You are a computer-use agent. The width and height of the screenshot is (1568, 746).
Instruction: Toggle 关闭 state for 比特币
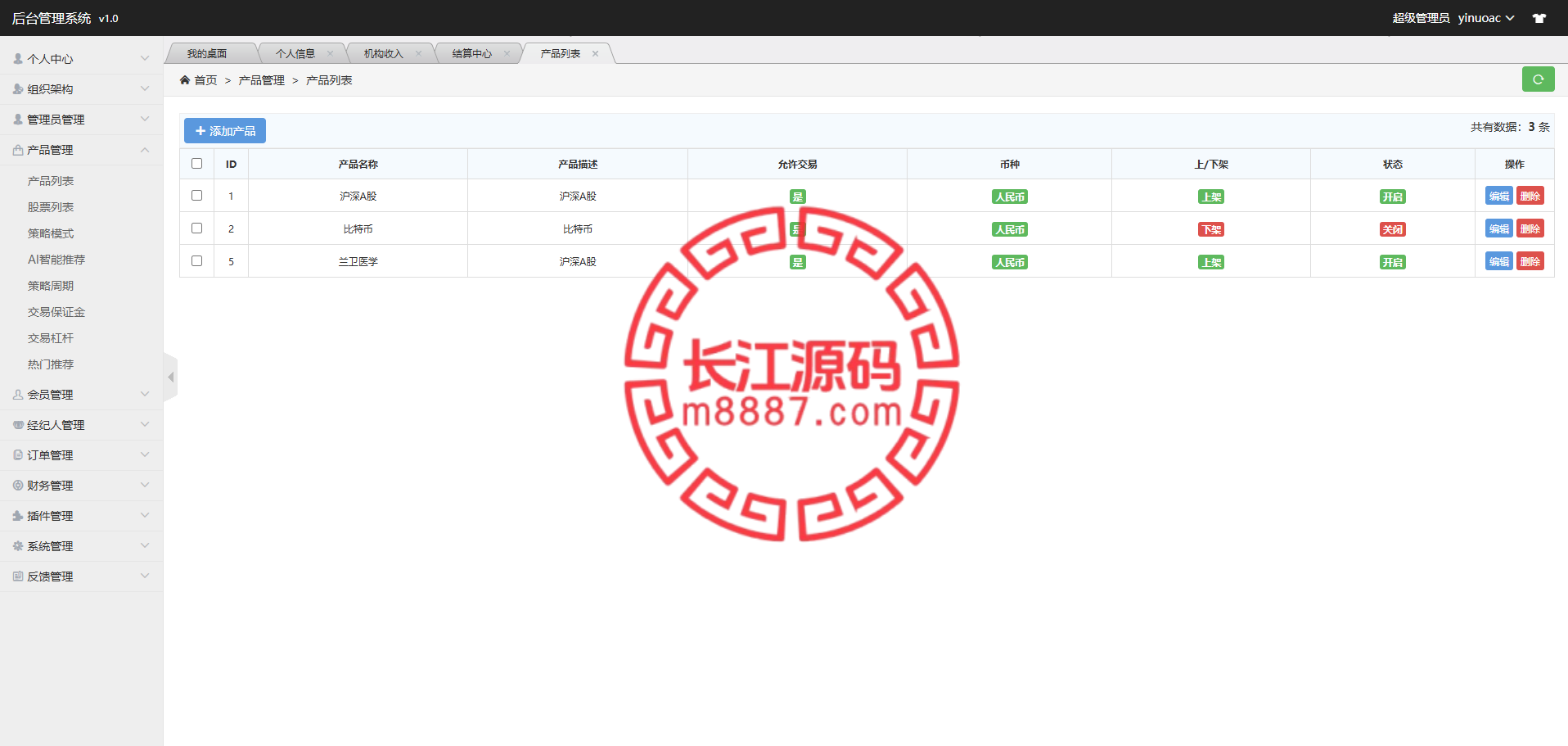coord(1393,229)
